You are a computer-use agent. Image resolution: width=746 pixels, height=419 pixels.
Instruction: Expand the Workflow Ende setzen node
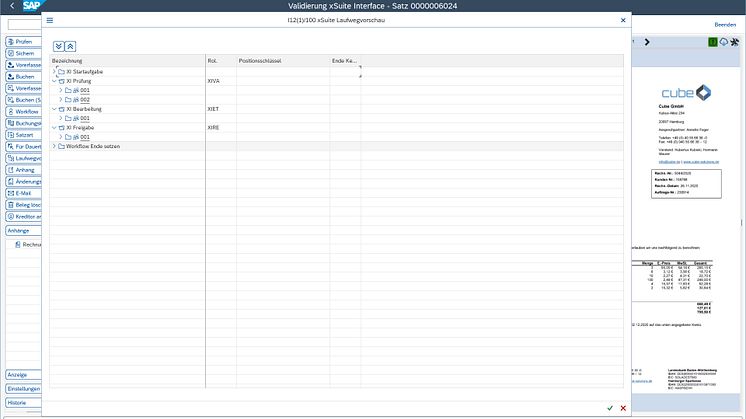pos(54,146)
